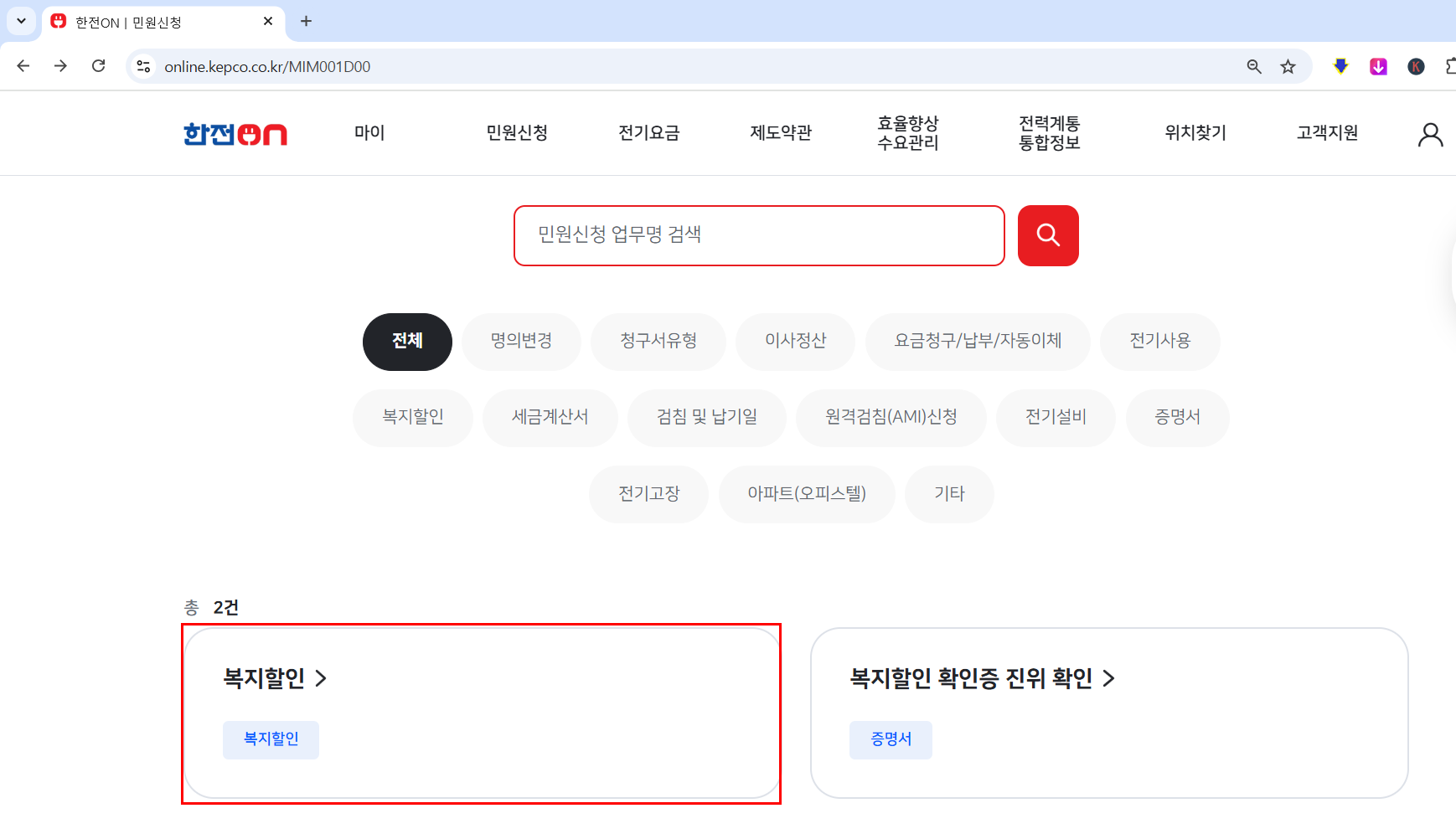Screen dimensions: 1456x834
Task: Open the user profile icon
Action: point(1430,134)
